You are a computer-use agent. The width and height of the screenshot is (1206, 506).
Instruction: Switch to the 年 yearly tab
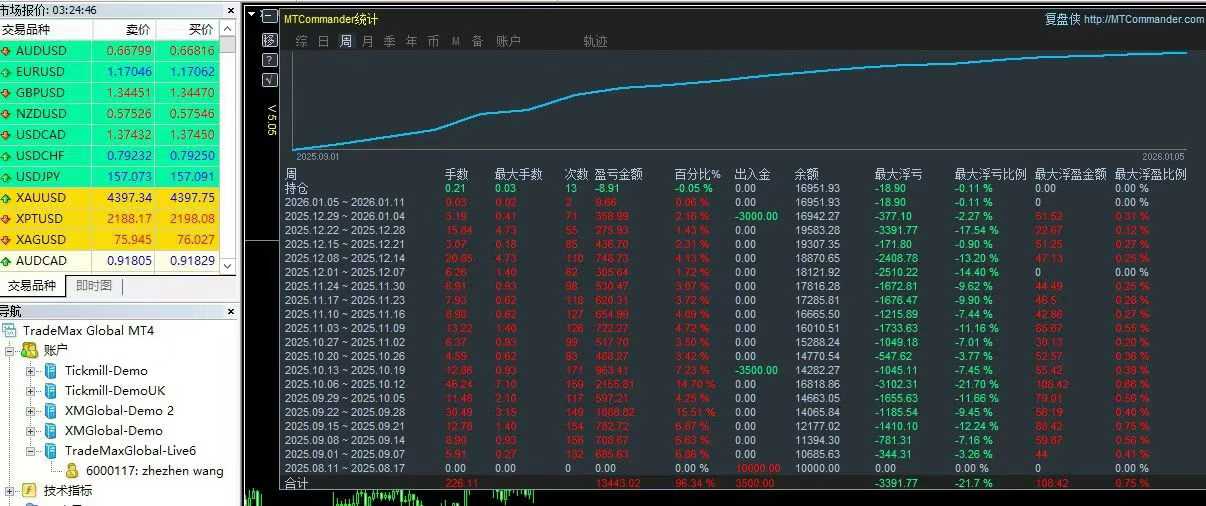(x=412, y=41)
